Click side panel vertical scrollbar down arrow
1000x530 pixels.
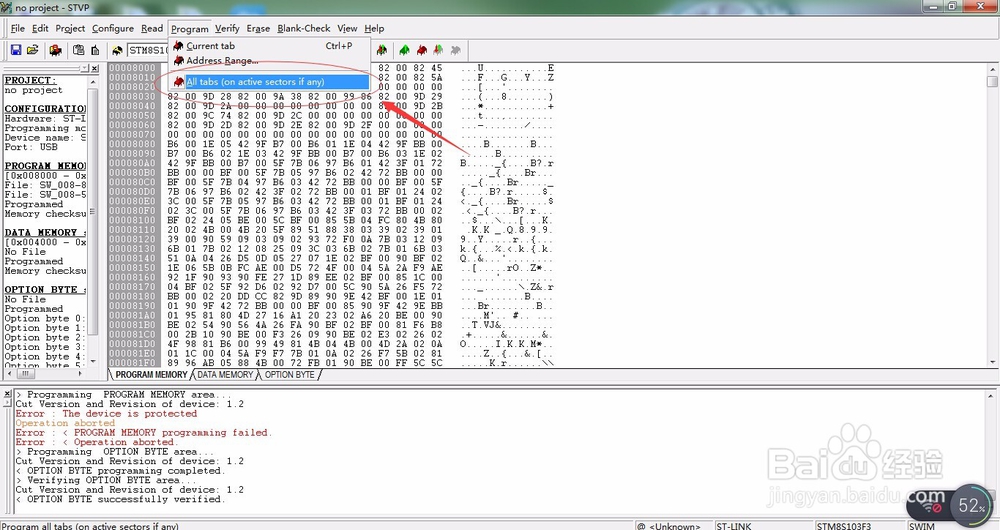pos(93,362)
